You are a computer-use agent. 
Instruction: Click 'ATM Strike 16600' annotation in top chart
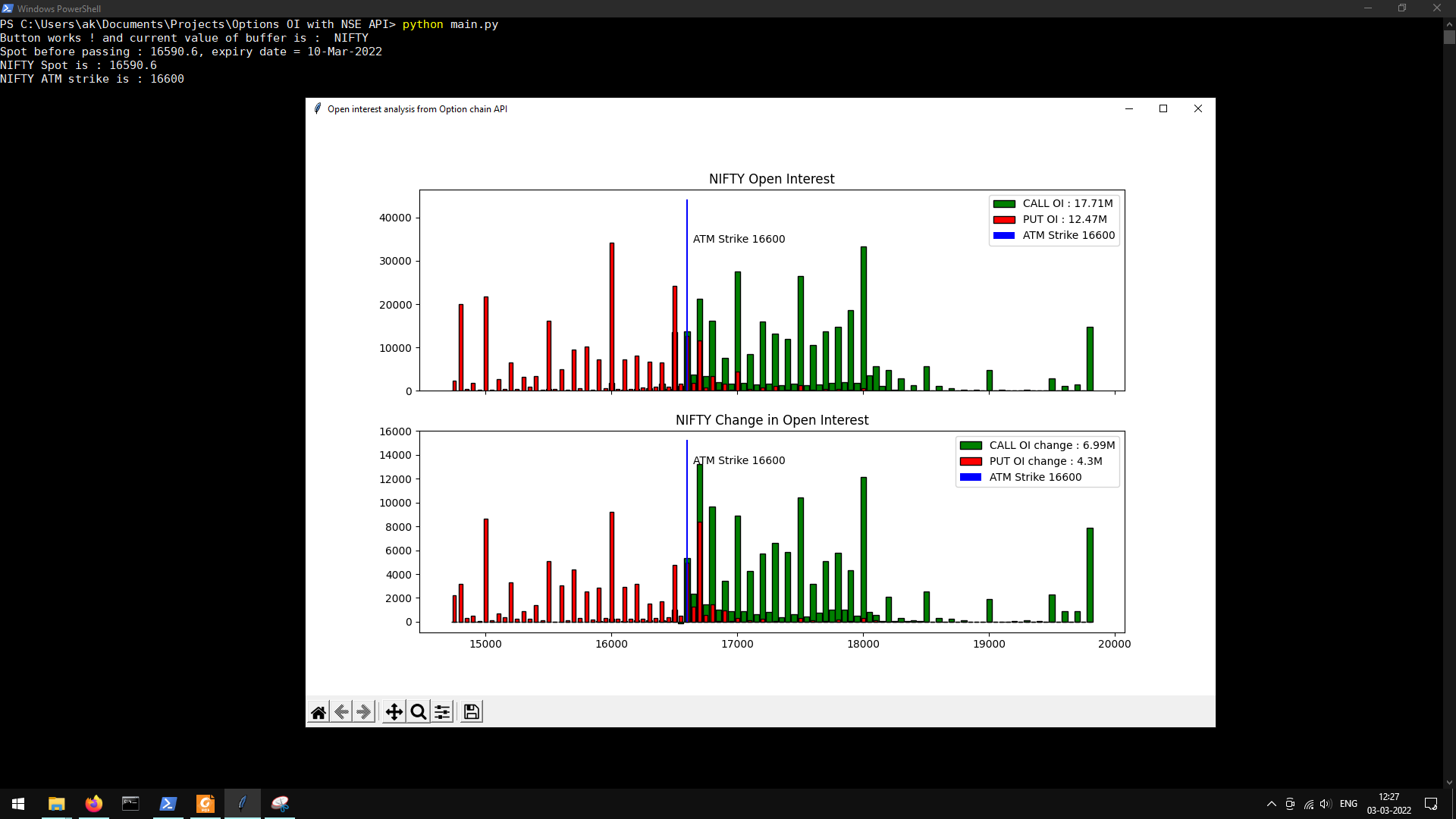[x=739, y=239]
